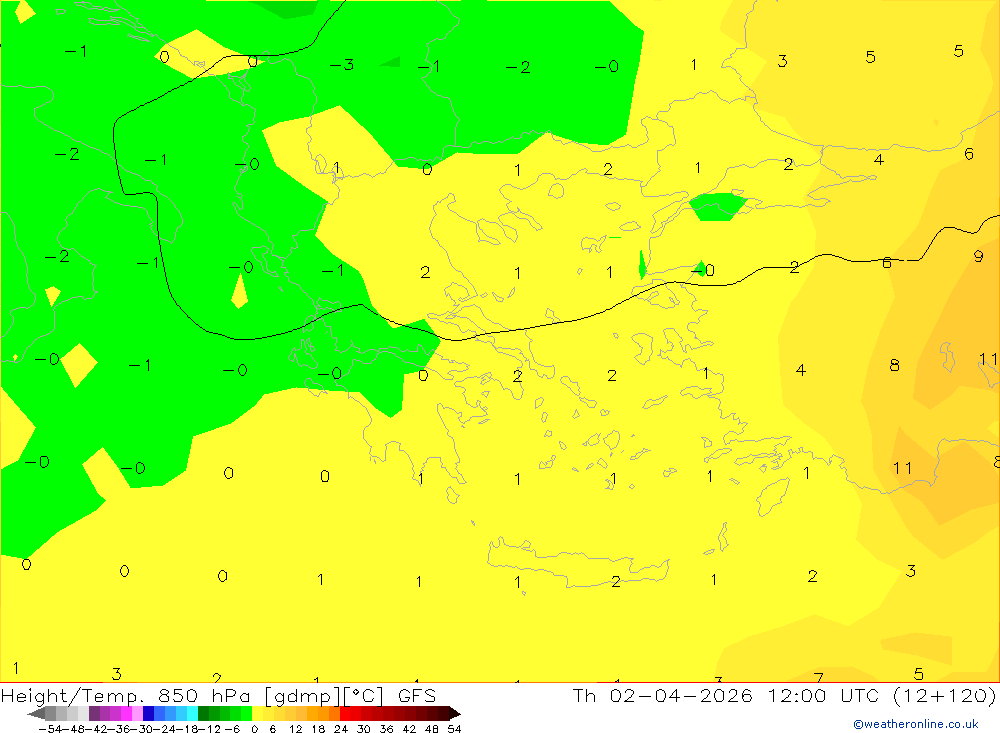
Task: Click the Height/Temp. 850 hPa map title
Action: coord(126,695)
